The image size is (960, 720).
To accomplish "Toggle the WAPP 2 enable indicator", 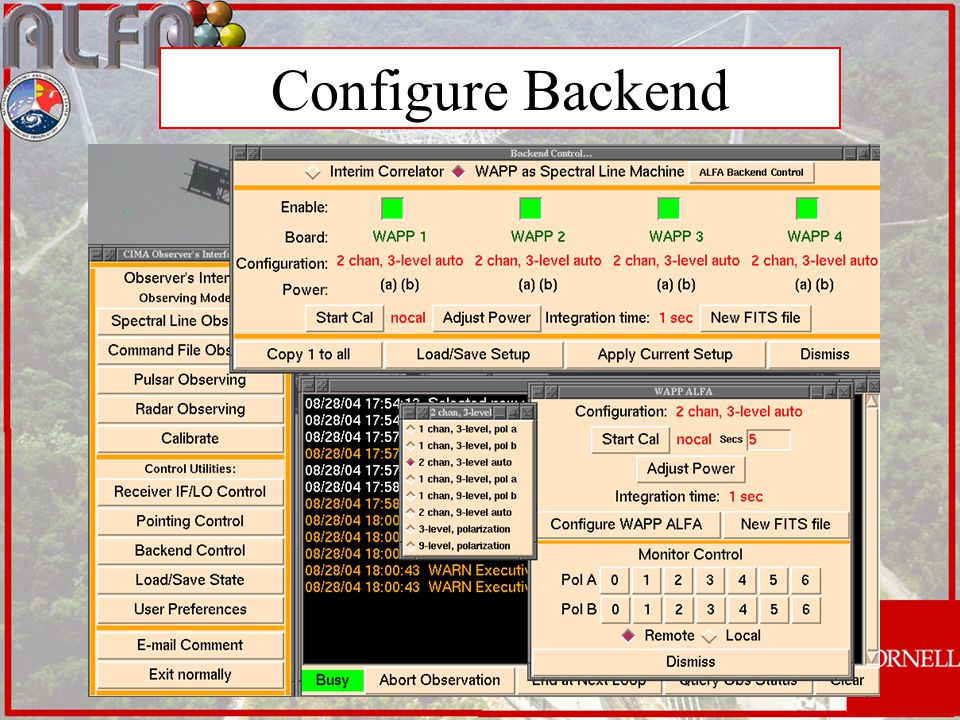I will (530, 208).
